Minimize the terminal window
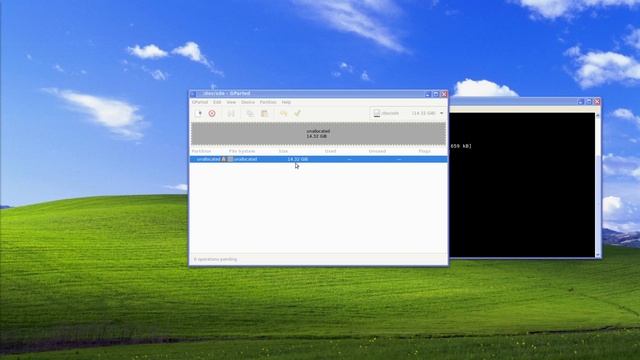The image size is (640, 360). pos(580,101)
